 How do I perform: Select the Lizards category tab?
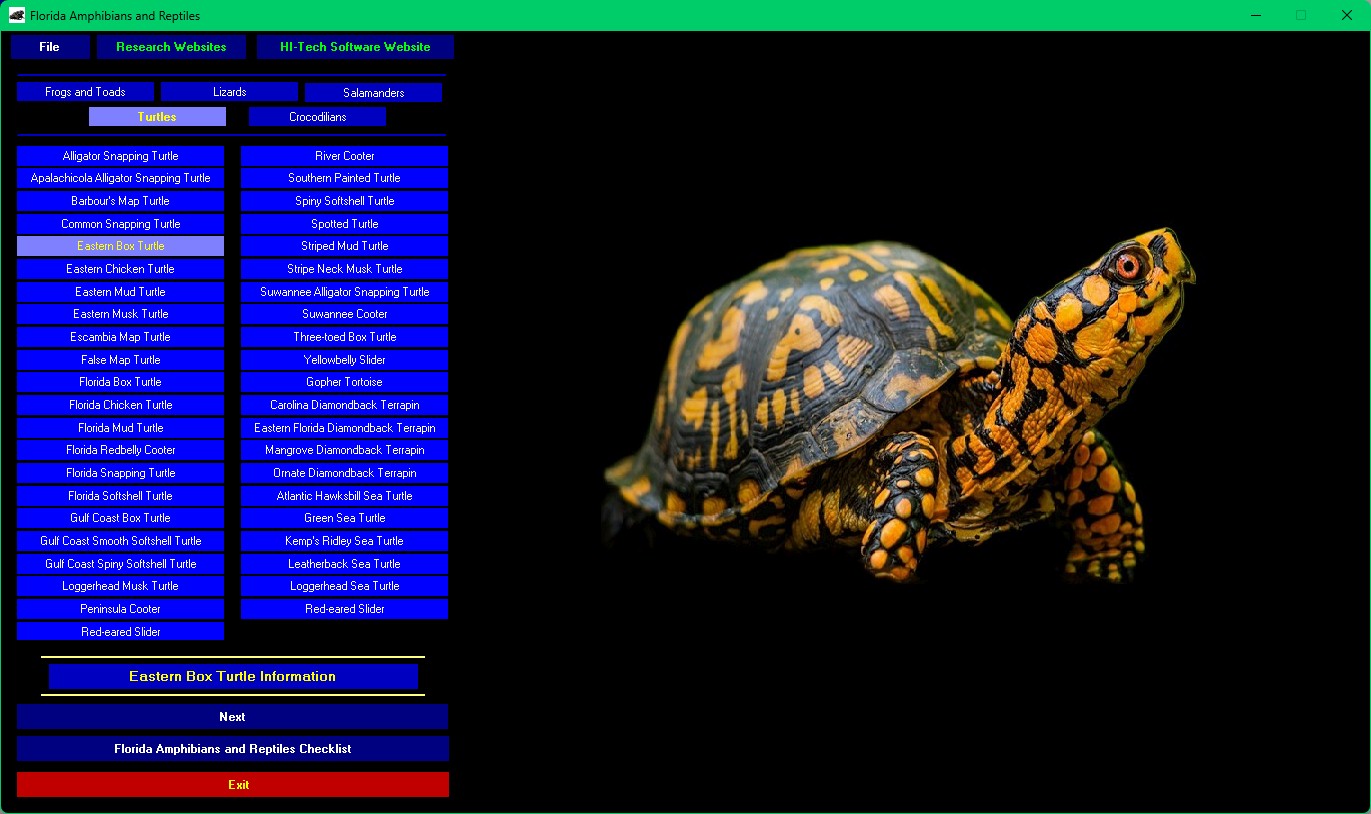tap(229, 92)
